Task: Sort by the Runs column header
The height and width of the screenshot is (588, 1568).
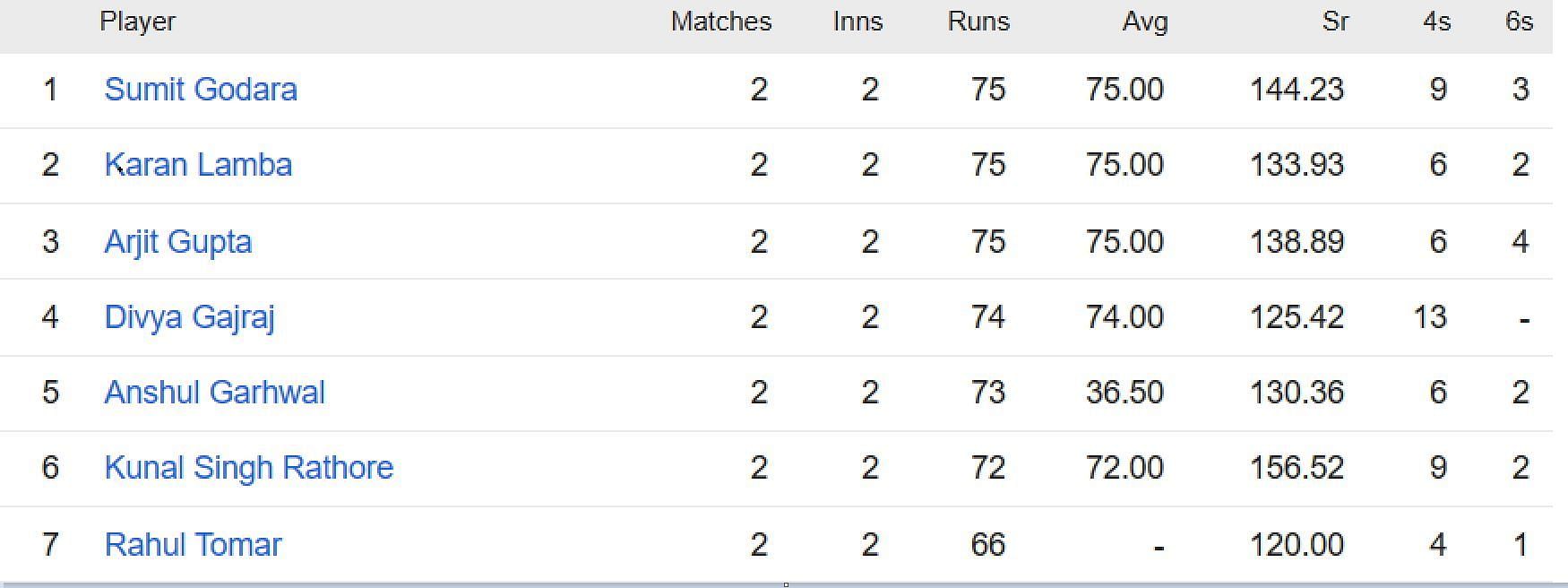Action: tap(978, 22)
